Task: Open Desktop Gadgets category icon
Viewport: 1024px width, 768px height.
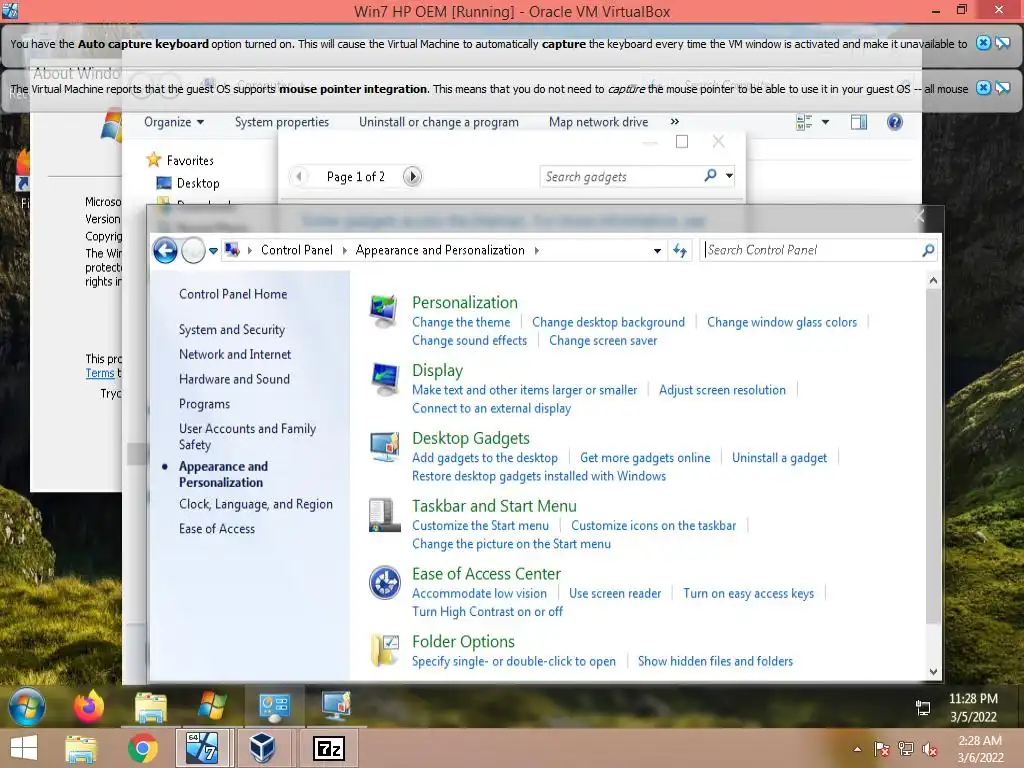Action: point(384,447)
